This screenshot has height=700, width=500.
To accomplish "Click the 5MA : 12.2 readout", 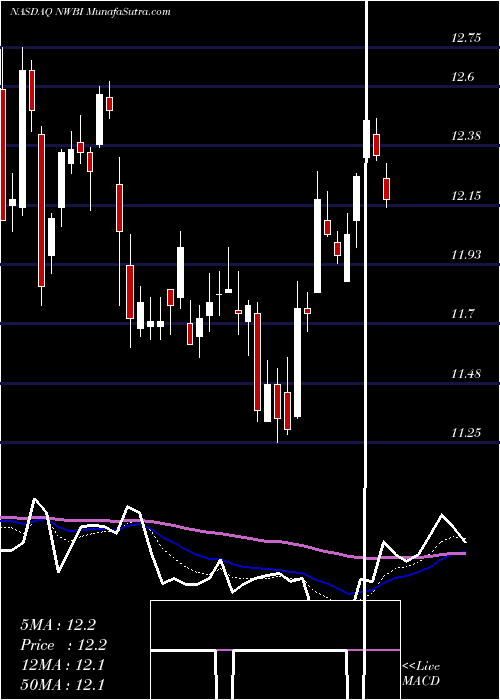I will pyautogui.click(x=58, y=625).
